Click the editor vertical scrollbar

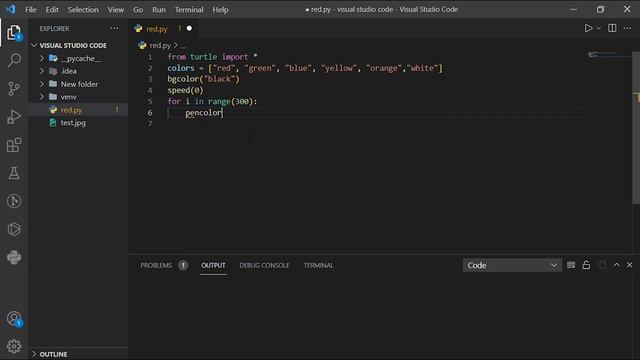[636, 127]
